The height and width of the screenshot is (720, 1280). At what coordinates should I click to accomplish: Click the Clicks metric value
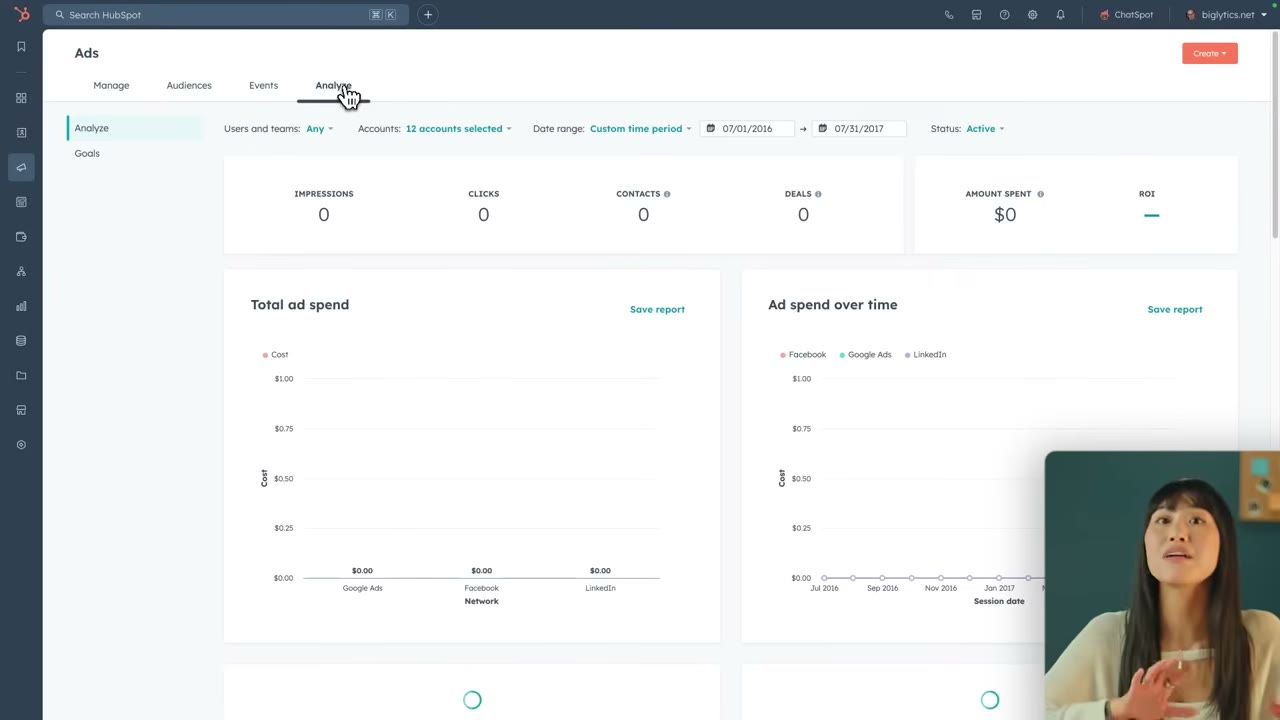(484, 214)
